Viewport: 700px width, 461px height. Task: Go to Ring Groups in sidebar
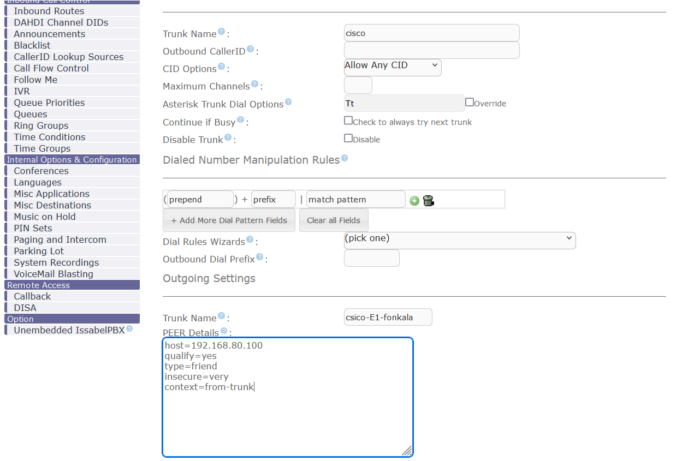41,126
